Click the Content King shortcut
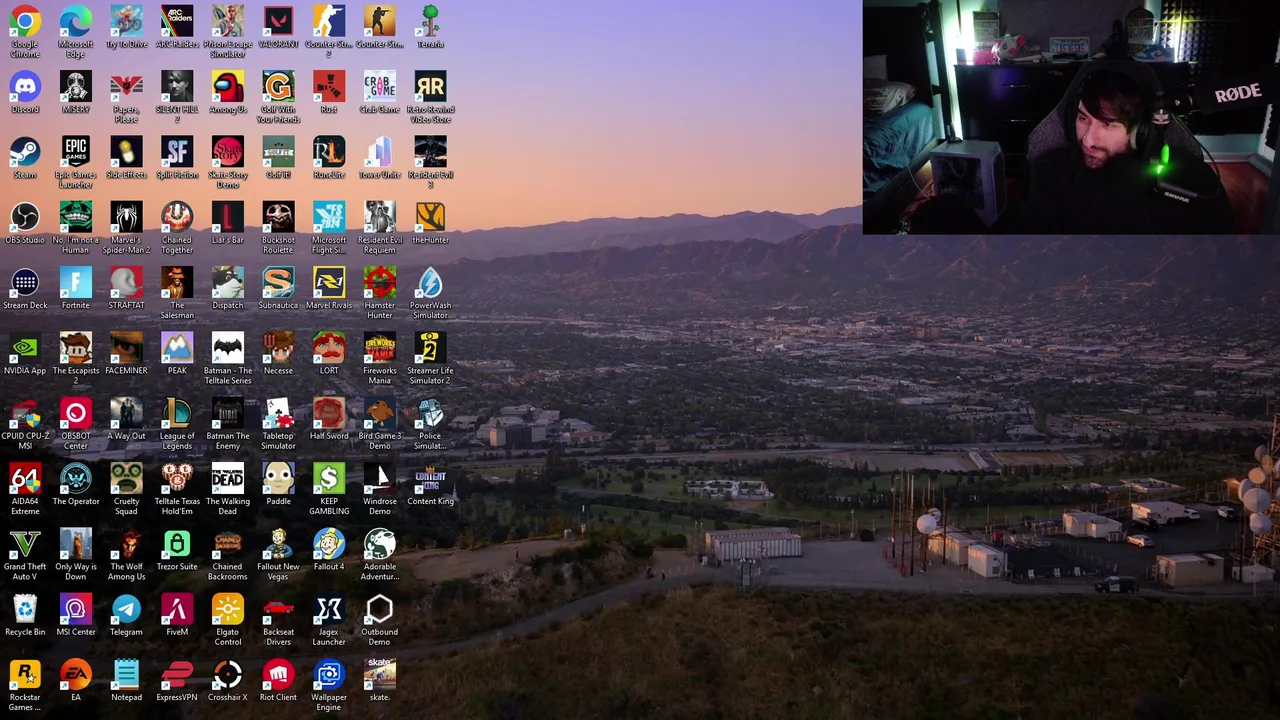The width and height of the screenshot is (1280, 720). pos(430,479)
